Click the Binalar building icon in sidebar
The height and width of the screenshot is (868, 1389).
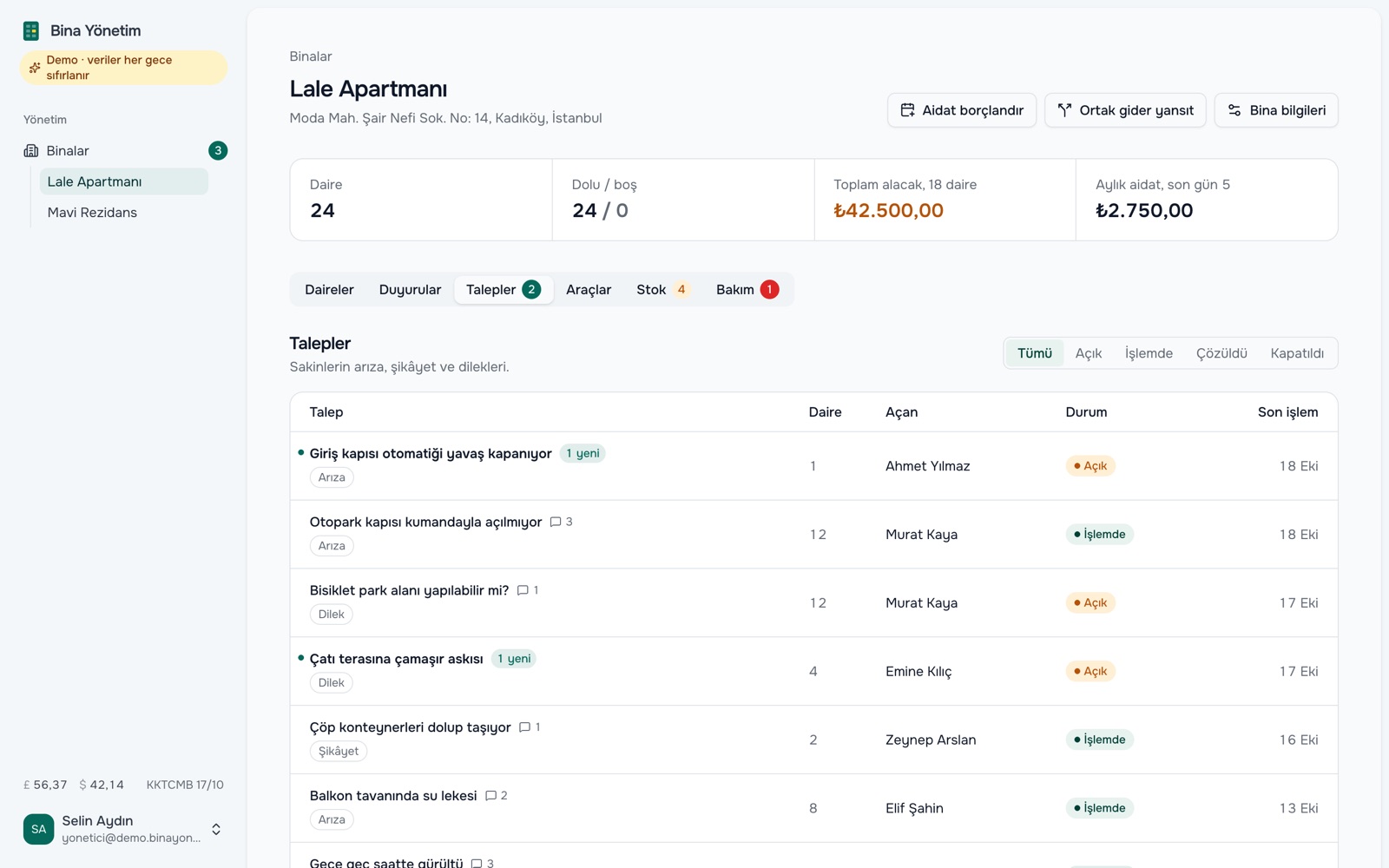click(x=31, y=151)
